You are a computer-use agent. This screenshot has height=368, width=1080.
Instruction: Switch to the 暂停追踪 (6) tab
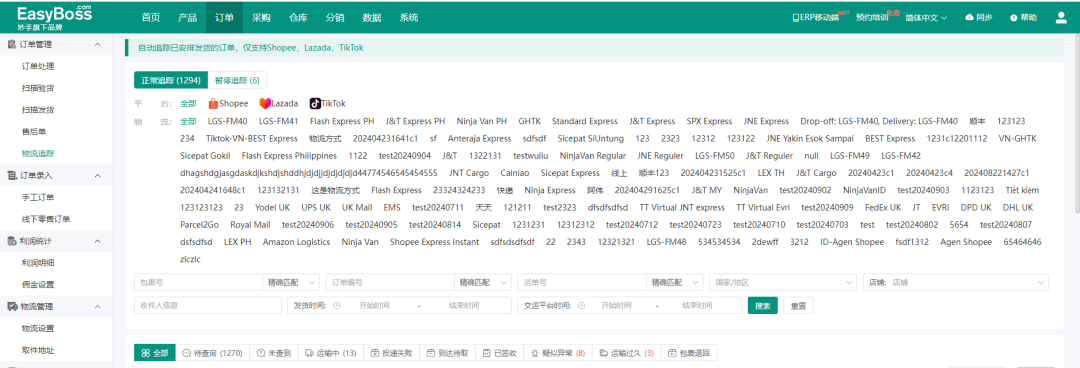point(237,81)
